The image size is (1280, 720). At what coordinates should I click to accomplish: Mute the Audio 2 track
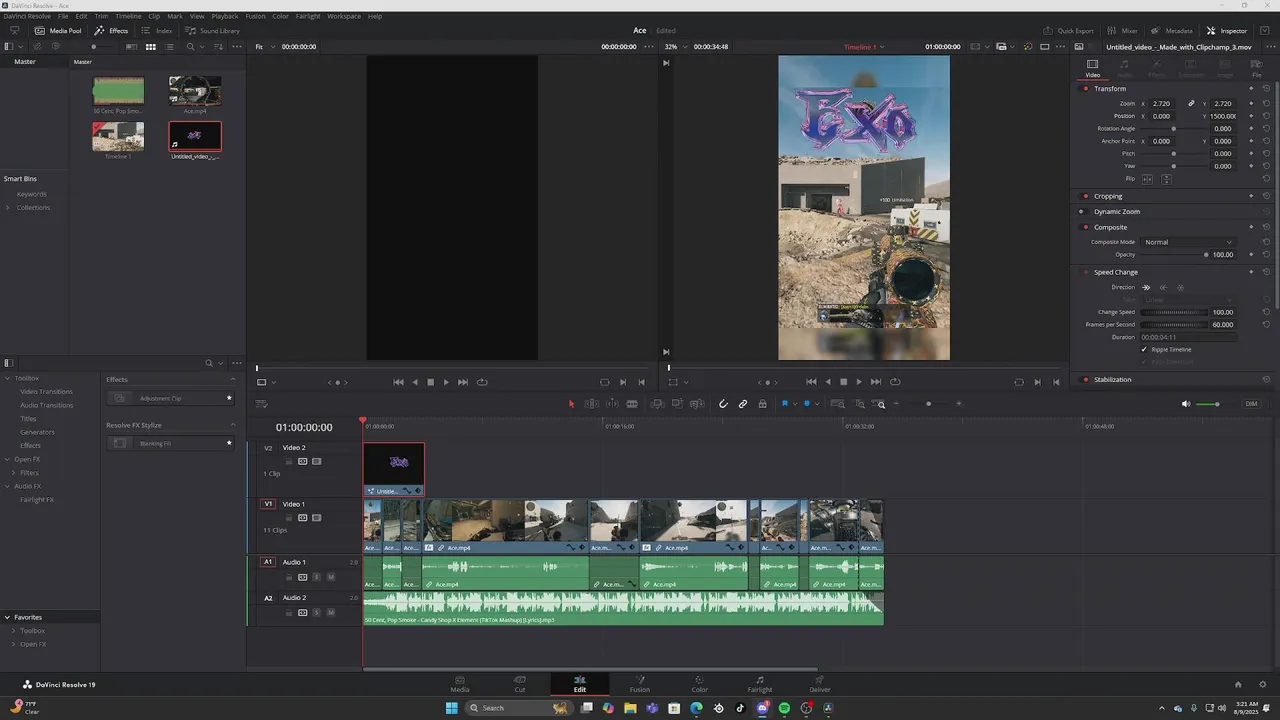pyautogui.click(x=331, y=612)
